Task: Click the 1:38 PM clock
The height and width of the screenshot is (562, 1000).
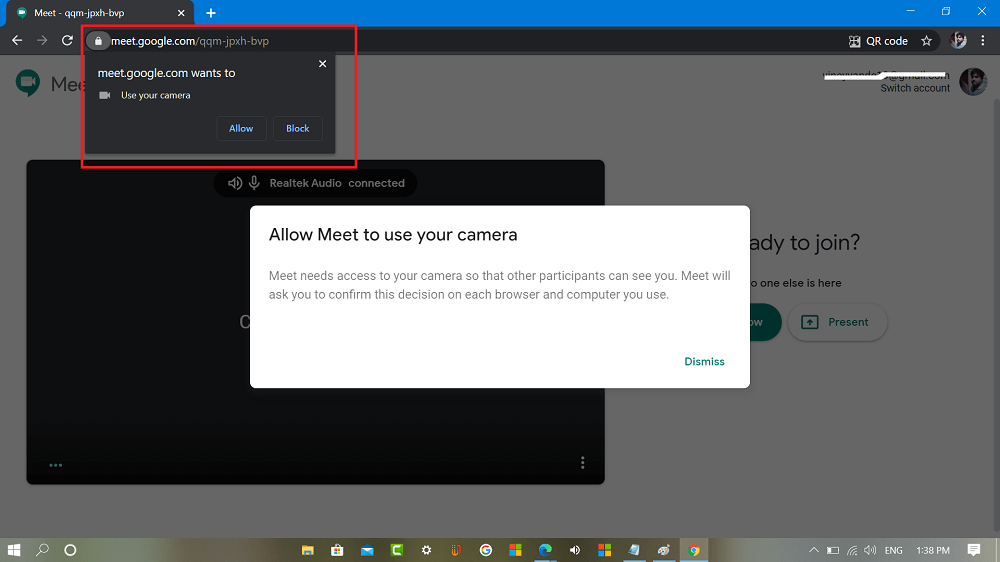Action: click(x=933, y=550)
